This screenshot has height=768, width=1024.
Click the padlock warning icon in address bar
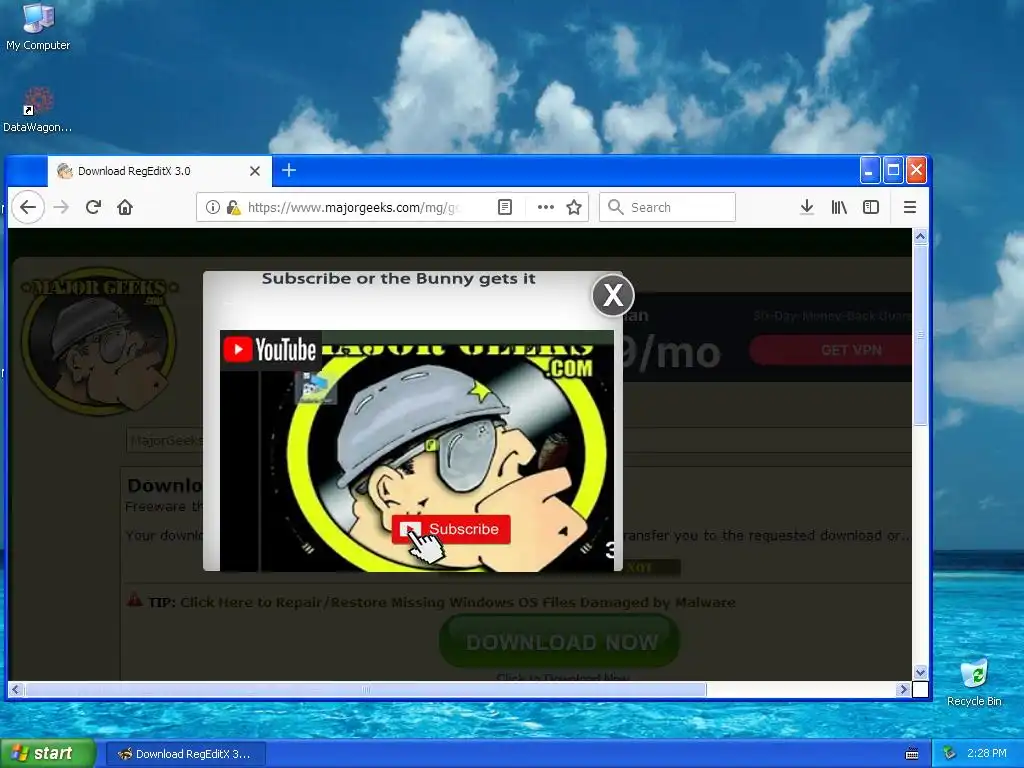pyautogui.click(x=233, y=208)
